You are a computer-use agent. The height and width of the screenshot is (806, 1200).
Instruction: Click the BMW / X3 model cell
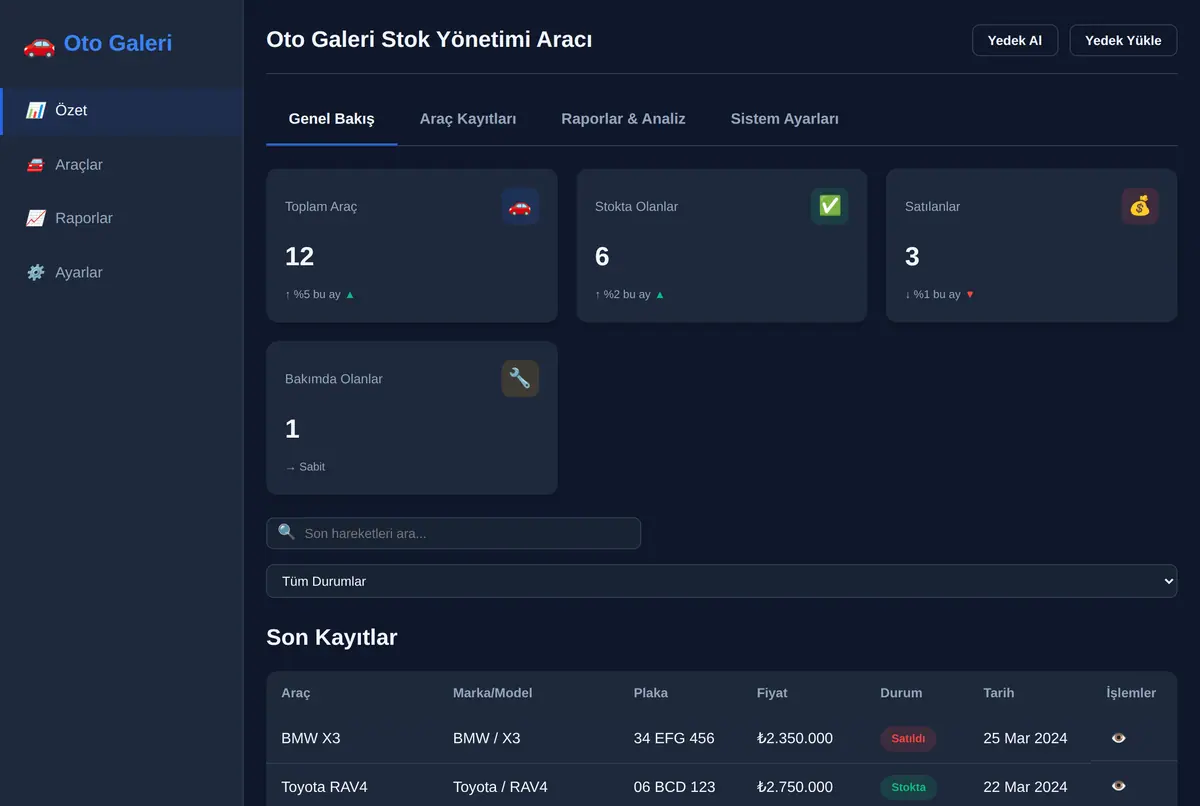point(487,738)
